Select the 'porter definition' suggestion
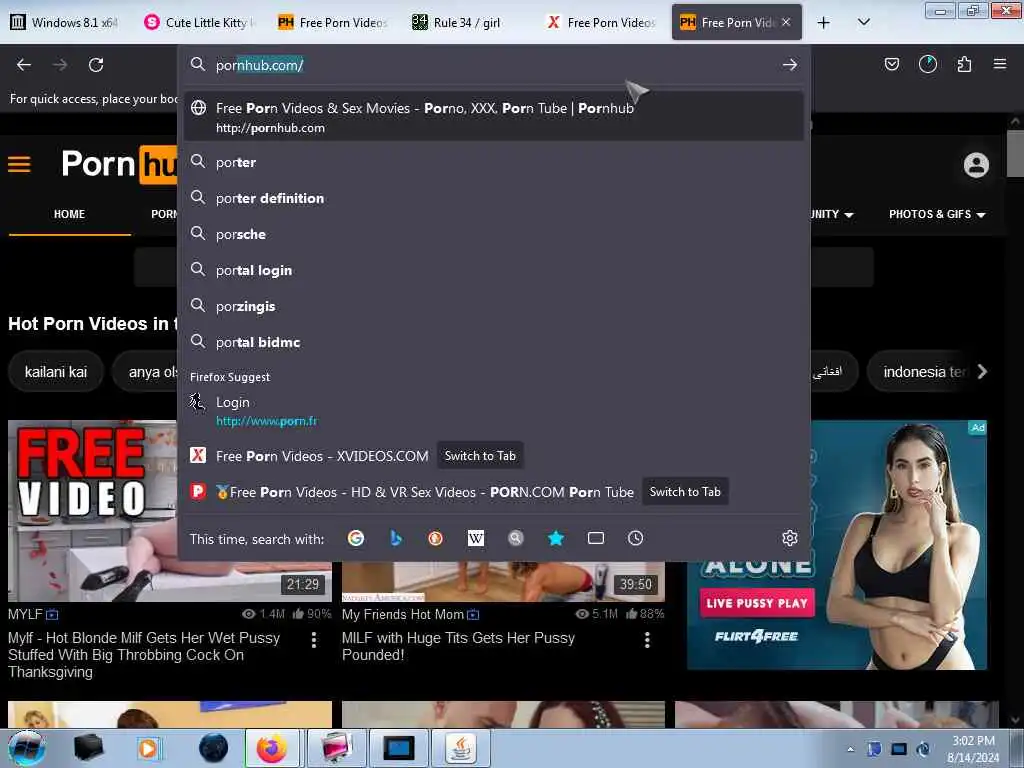 coord(493,198)
